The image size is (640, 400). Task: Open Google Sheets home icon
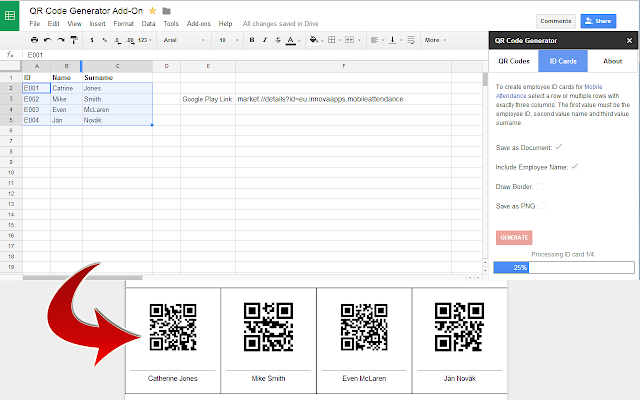[x=9, y=16]
